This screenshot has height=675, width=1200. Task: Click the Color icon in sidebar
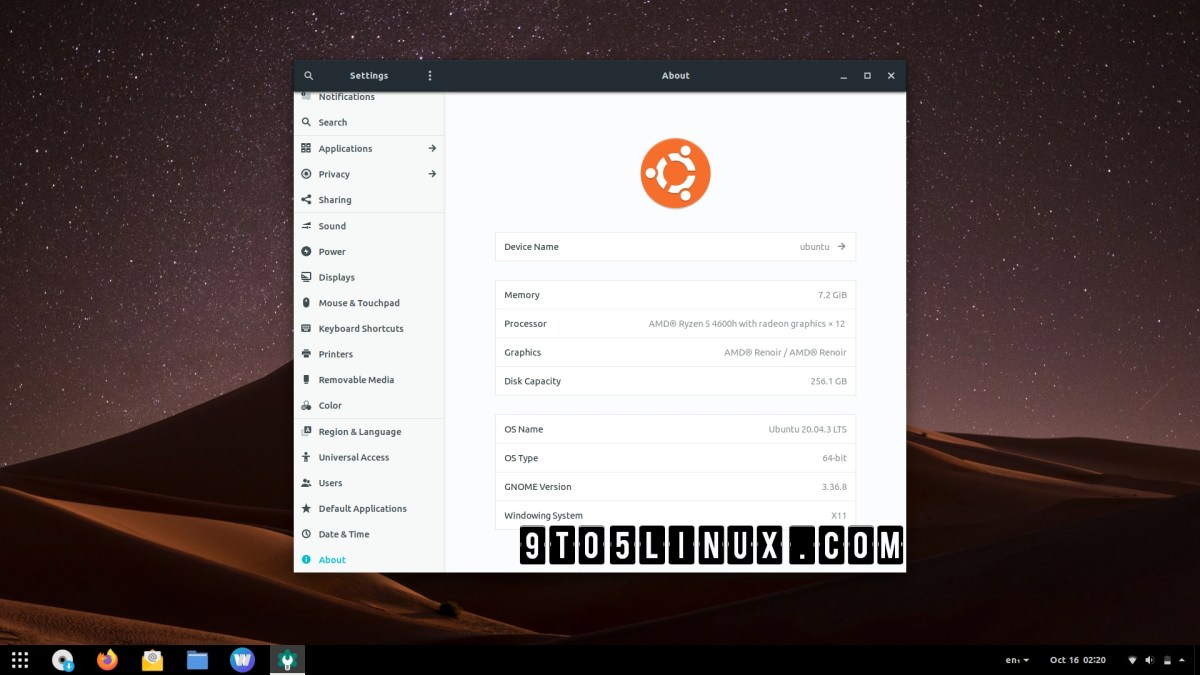306,406
